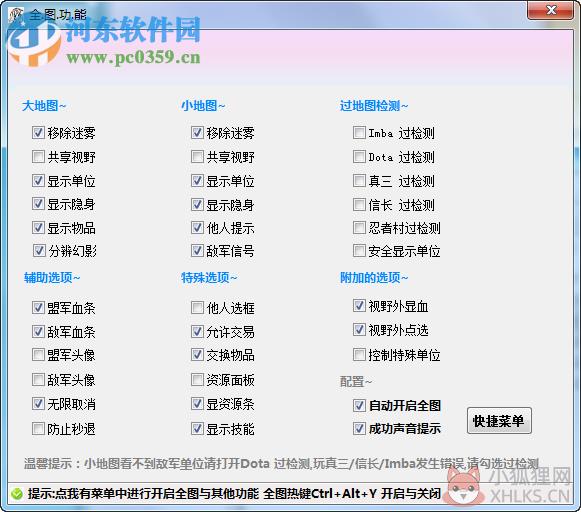Uncheck the 他人提示 checkbox

(x=197, y=227)
